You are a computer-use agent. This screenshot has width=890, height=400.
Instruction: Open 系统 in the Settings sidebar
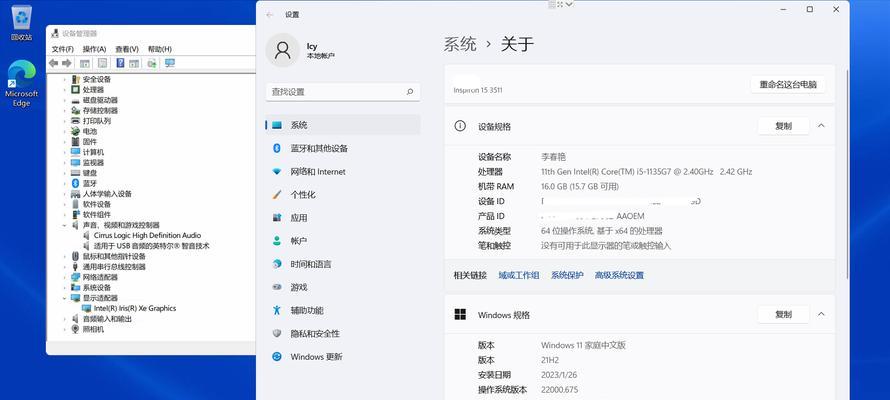(343, 125)
